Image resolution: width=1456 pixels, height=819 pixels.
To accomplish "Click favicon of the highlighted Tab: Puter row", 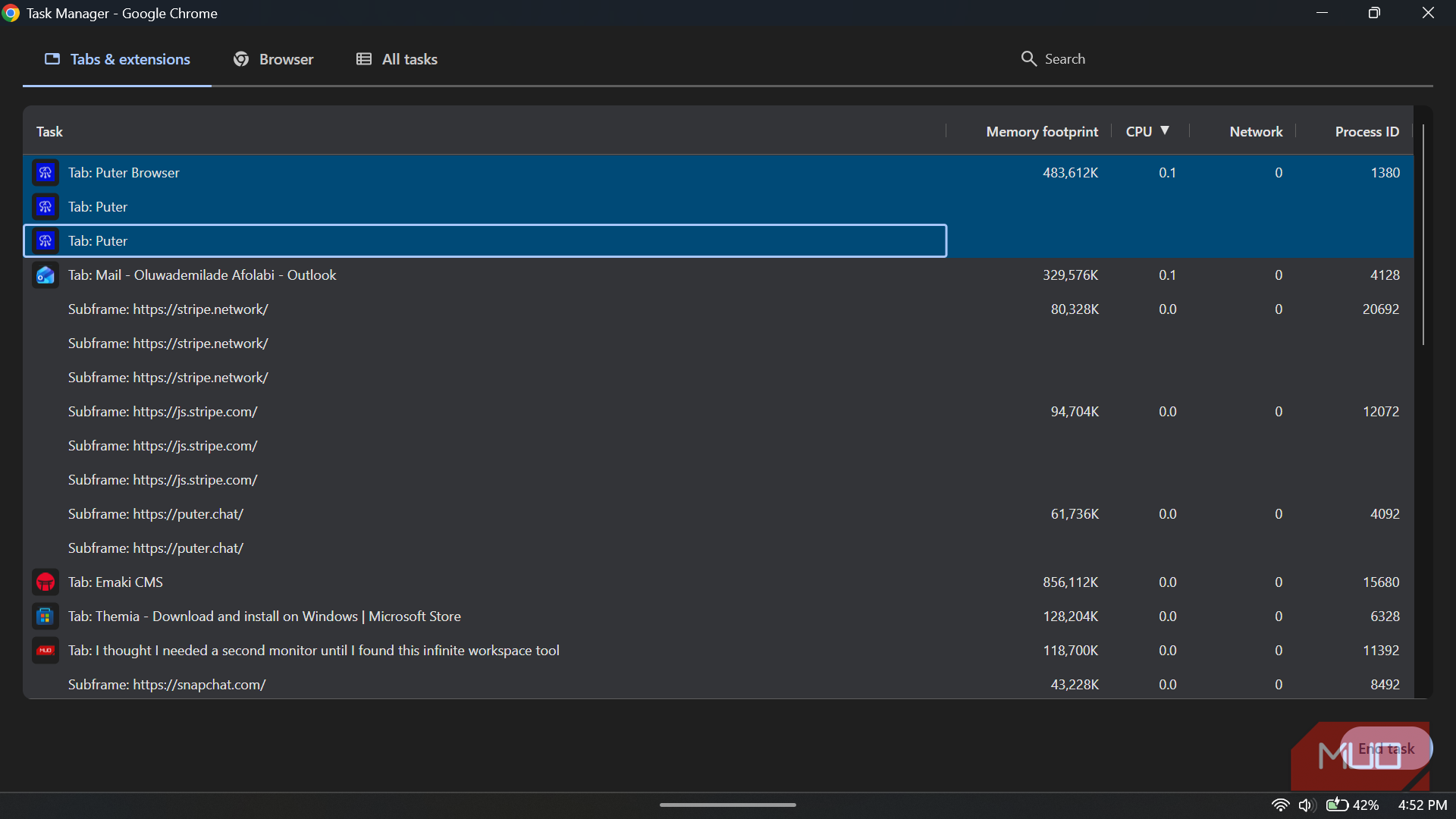I will click(45, 241).
